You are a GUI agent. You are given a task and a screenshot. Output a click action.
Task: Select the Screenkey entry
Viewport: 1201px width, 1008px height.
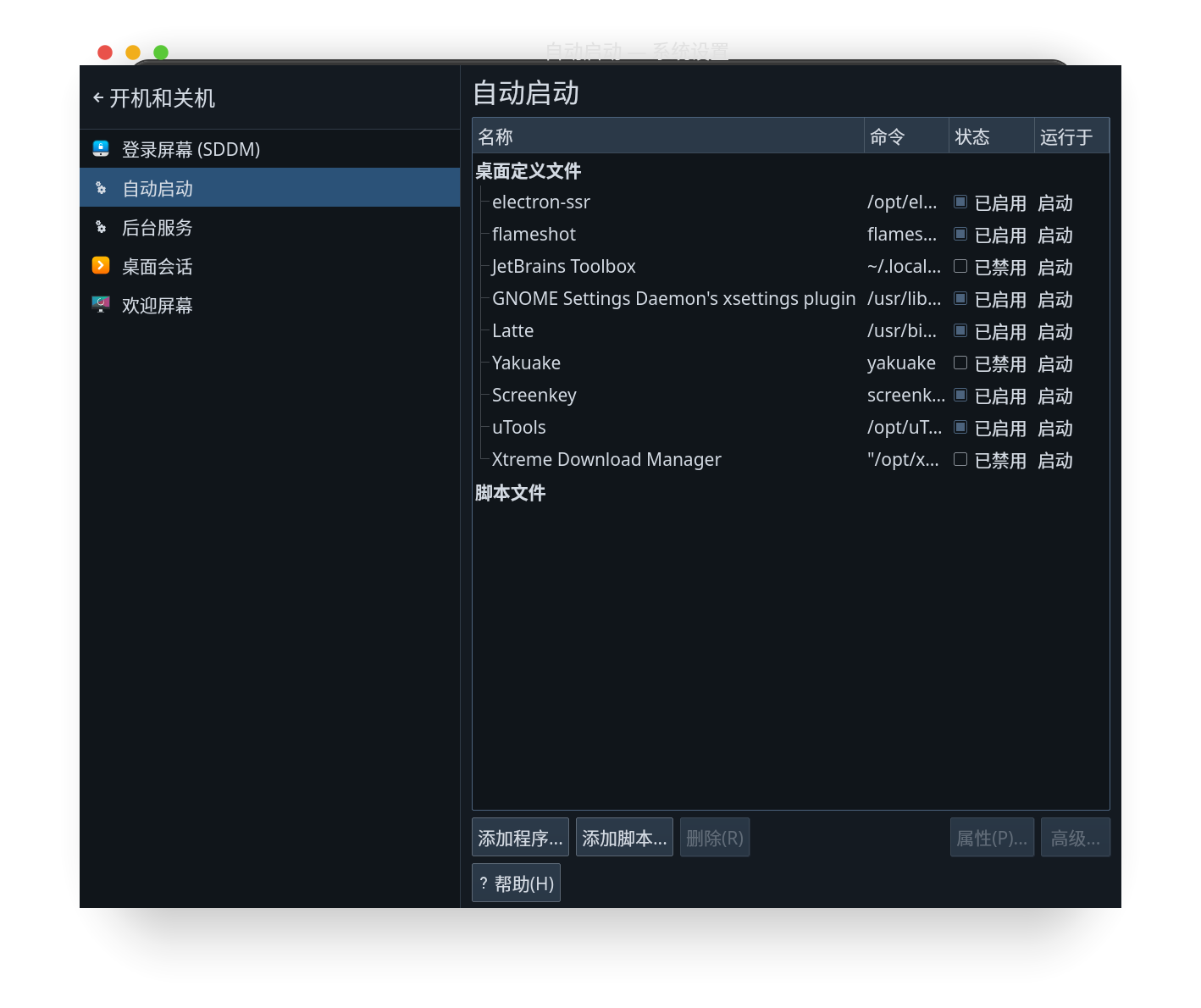[534, 396]
